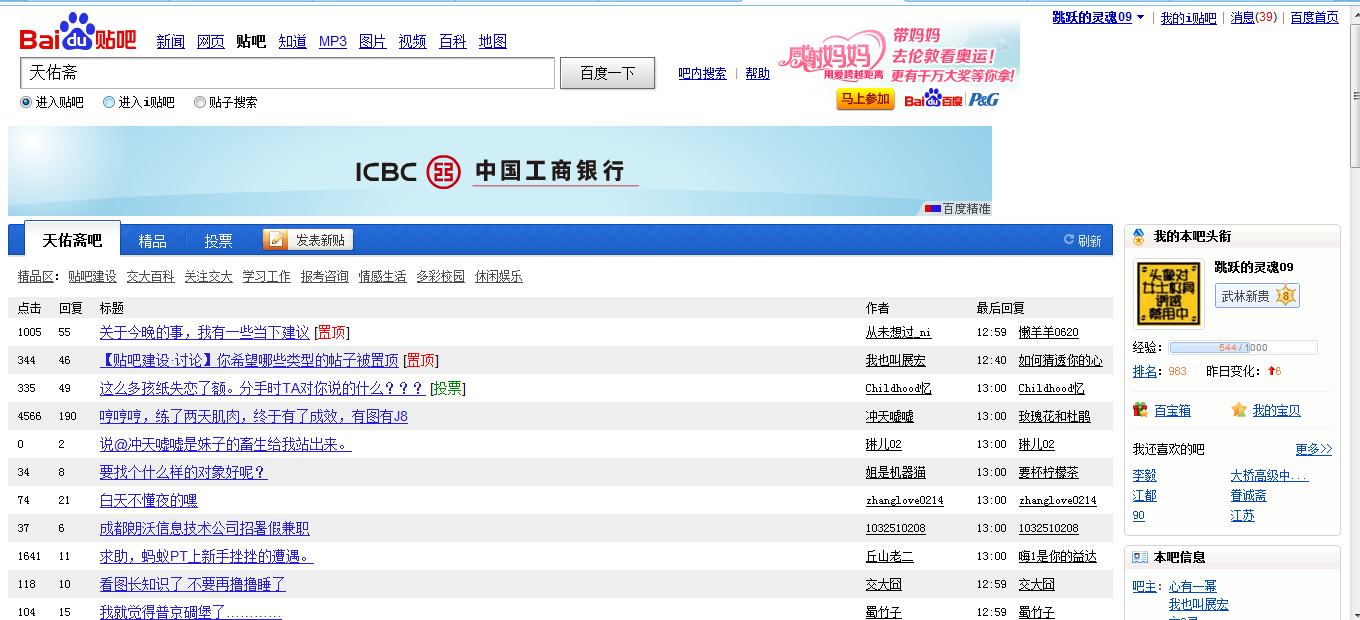Image resolution: width=1360 pixels, height=620 pixels.
Task: Open 消息(39) link
Action: pos(1254,17)
